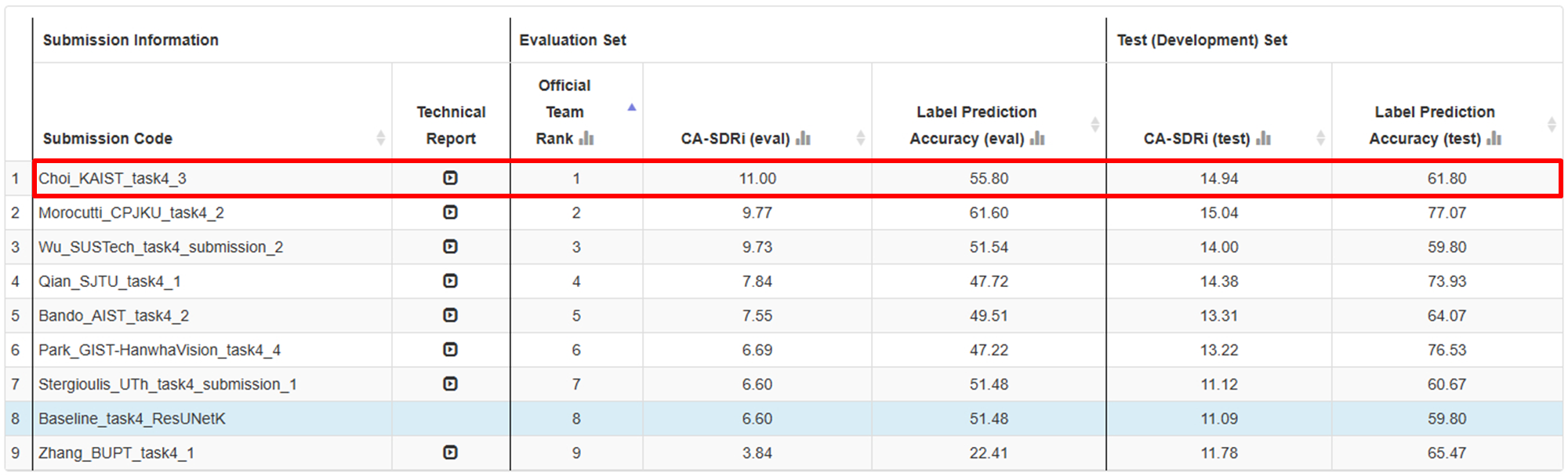
Task: Sort by CA-SDRi (test) sort arrows
Action: coord(1320,138)
